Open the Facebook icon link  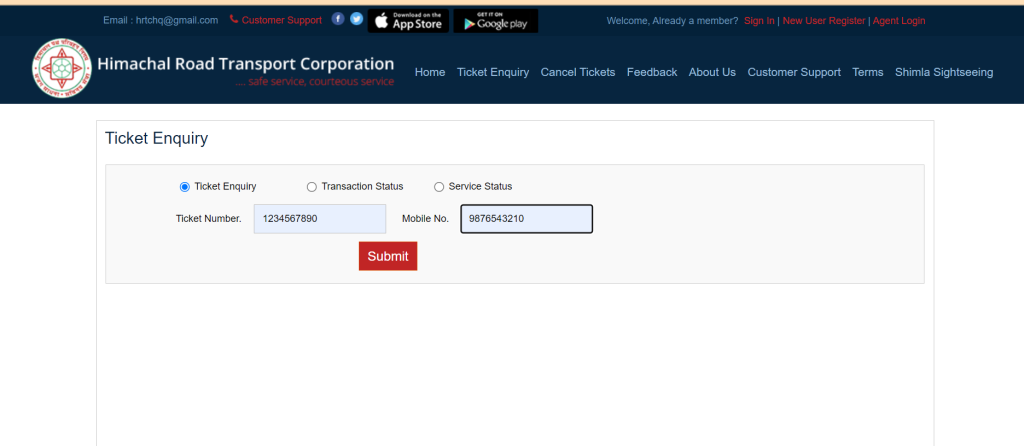tap(338, 19)
